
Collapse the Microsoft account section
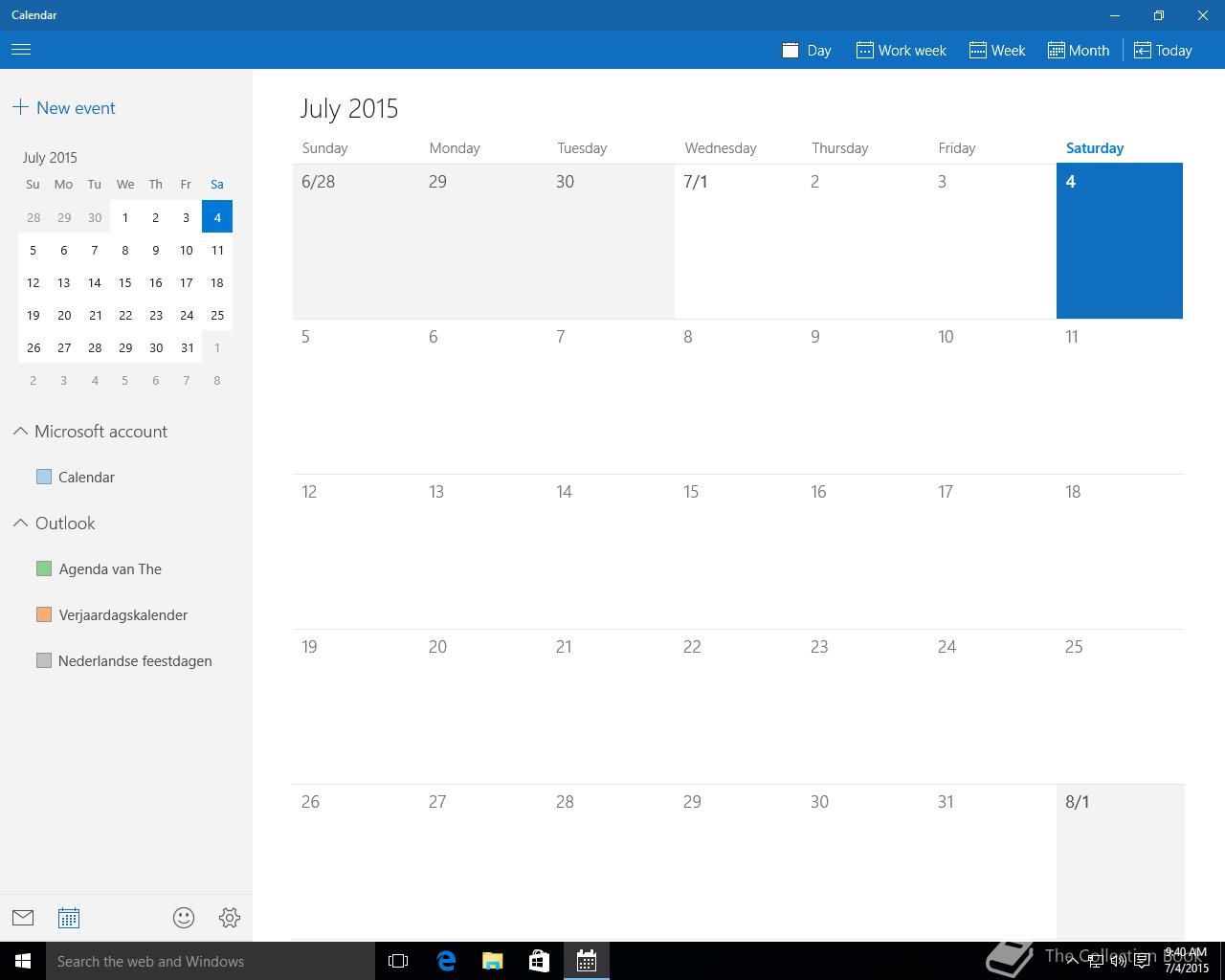[x=20, y=432]
